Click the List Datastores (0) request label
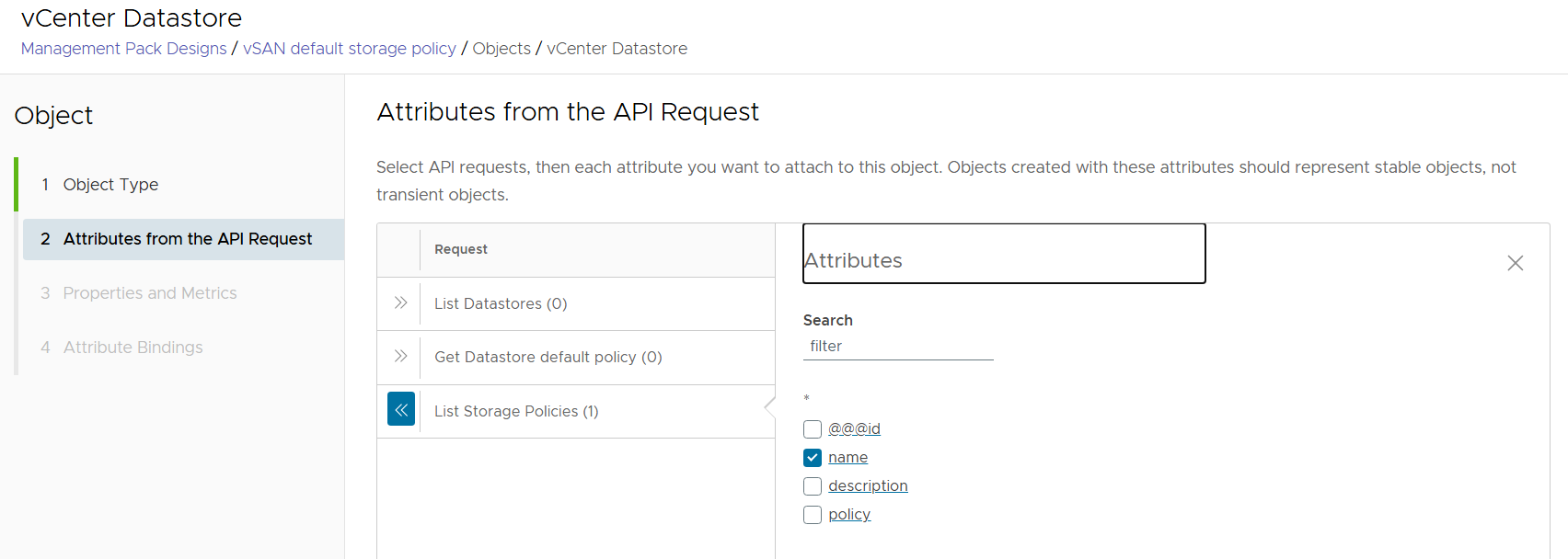This screenshot has height=559, width=1568. pyautogui.click(x=500, y=304)
